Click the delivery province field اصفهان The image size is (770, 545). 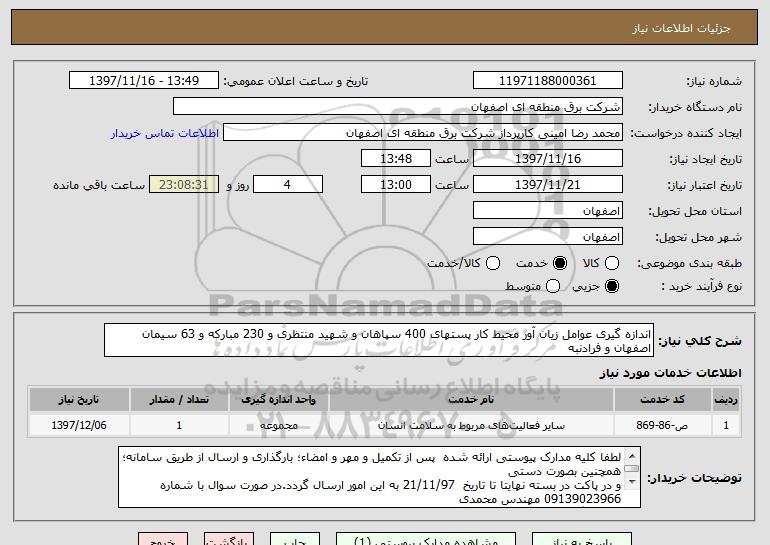pyautogui.click(x=548, y=211)
